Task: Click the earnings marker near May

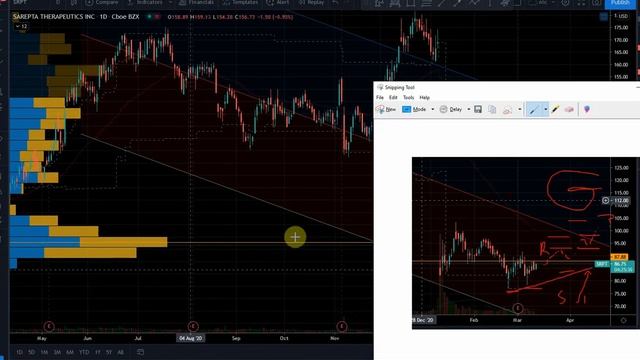Action: pyautogui.click(x=49, y=326)
